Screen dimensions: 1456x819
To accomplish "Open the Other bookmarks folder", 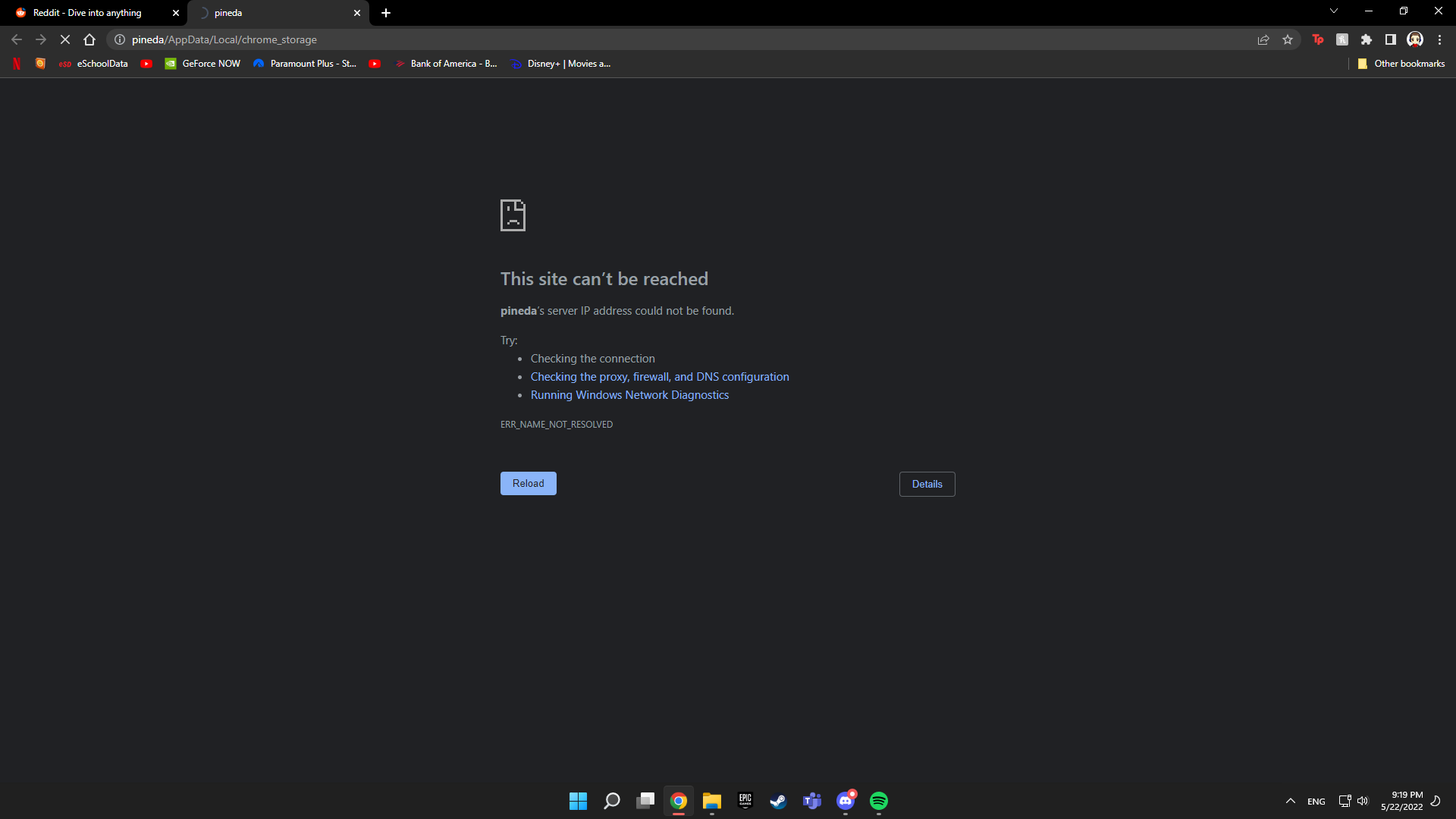I will [x=1401, y=64].
